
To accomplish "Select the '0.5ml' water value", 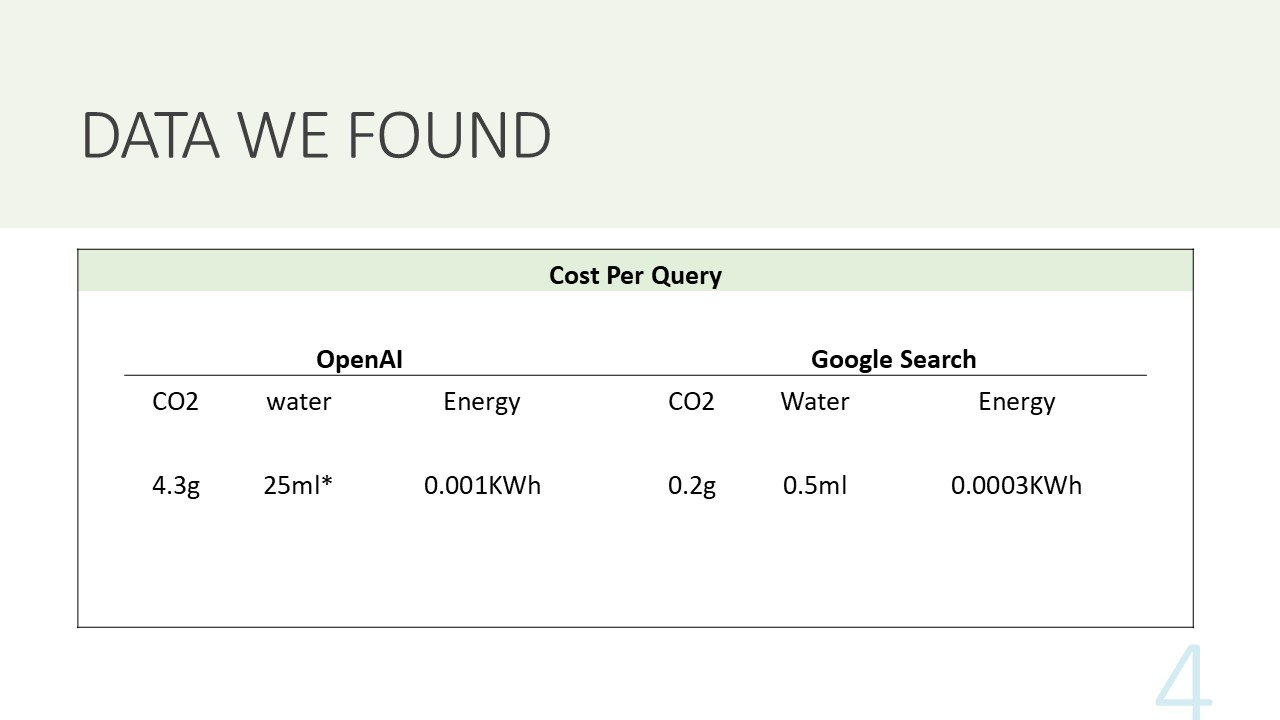I will pyautogui.click(x=815, y=486).
